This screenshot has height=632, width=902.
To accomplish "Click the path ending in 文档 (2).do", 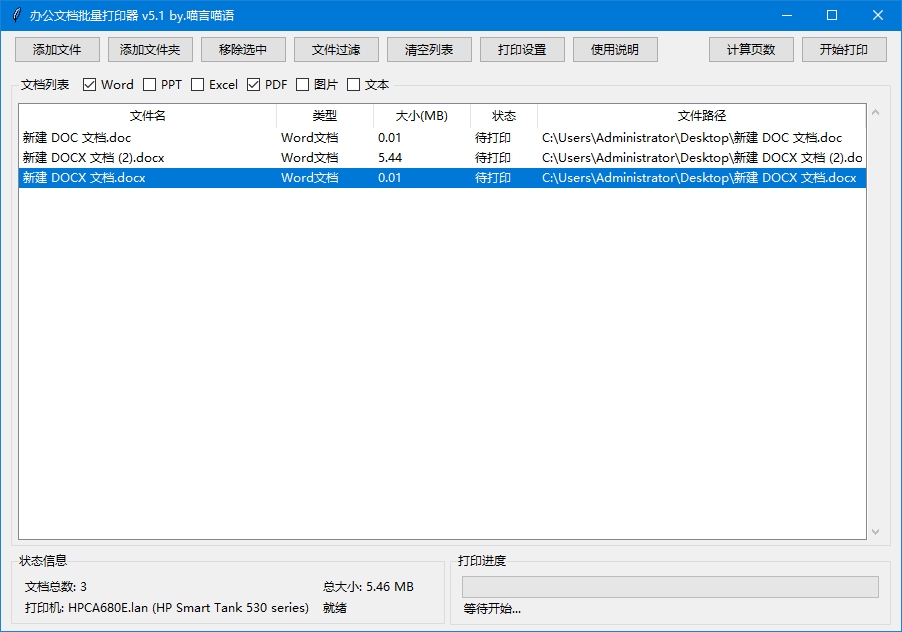I will point(702,158).
